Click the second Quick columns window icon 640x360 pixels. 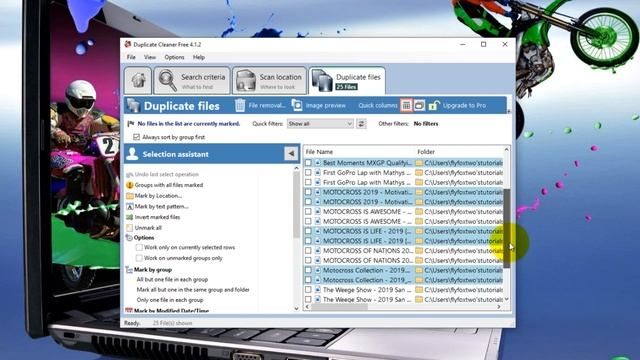419,106
